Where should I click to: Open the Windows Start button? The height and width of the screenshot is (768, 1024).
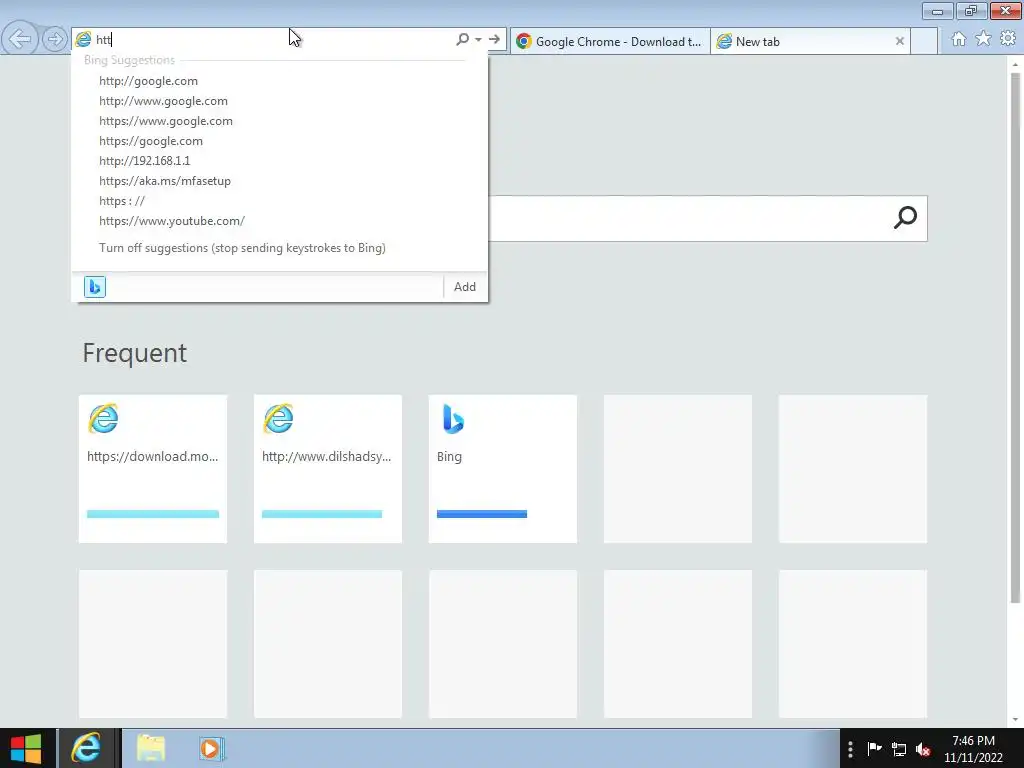tap(26, 748)
